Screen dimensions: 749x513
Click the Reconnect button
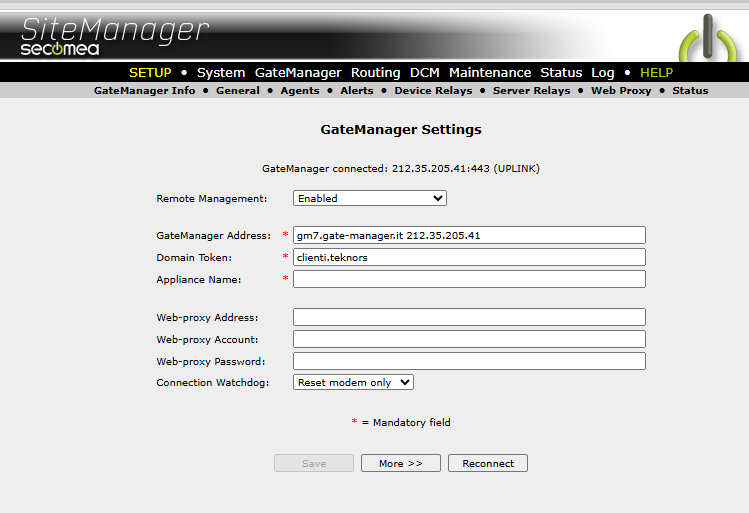point(488,463)
